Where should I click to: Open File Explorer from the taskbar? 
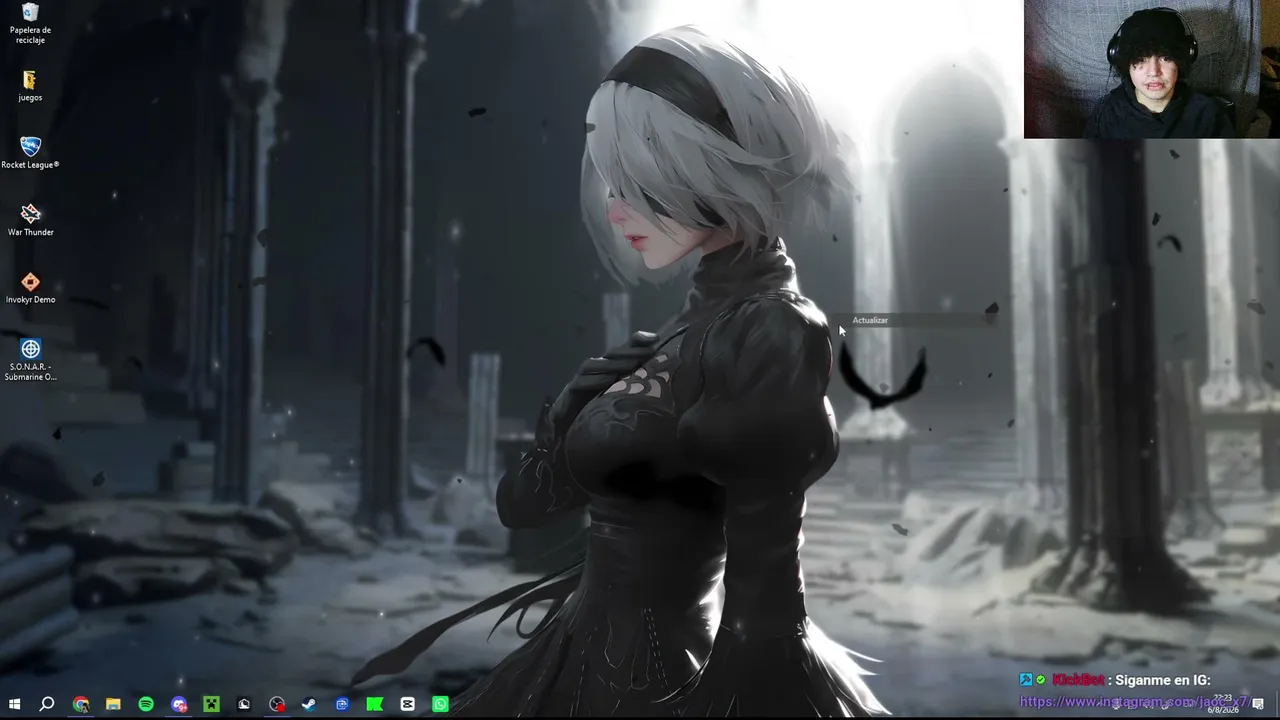tap(113, 704)
